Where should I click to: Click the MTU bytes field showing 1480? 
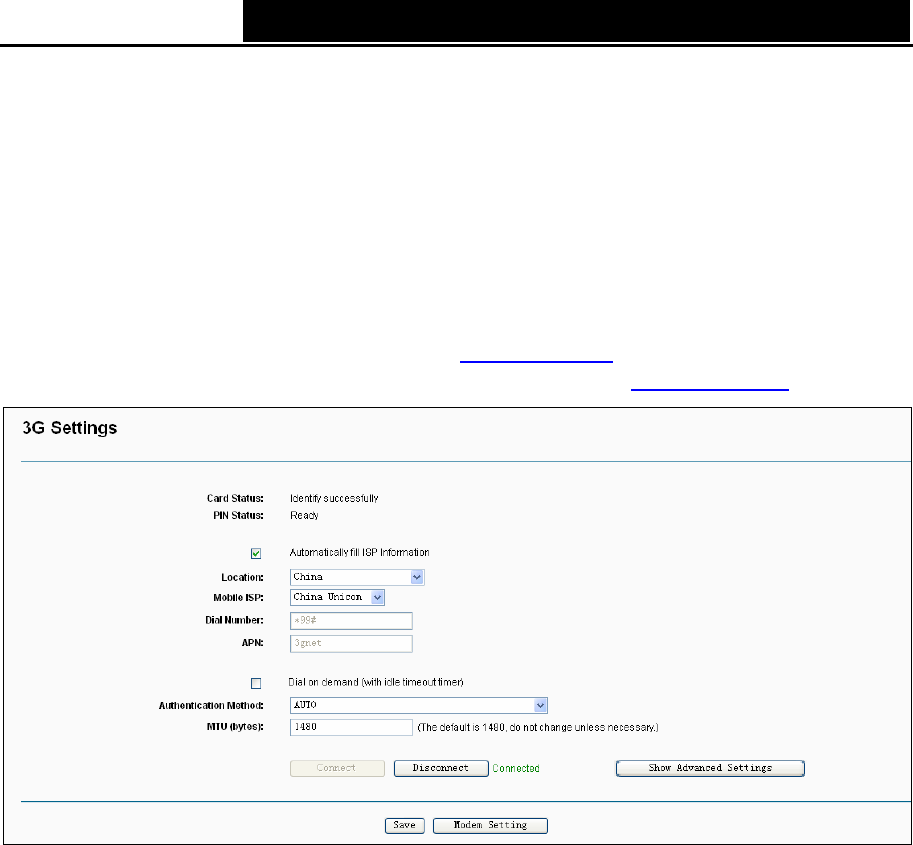(x=351, y=727)
